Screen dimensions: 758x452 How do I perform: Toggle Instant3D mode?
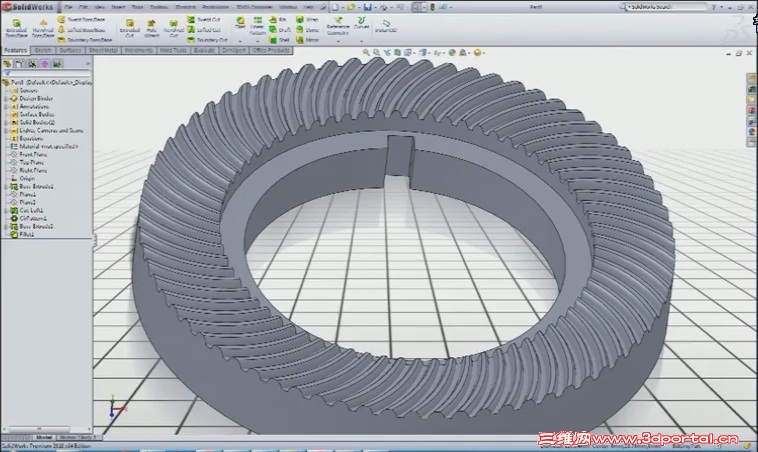click(386, 26)
